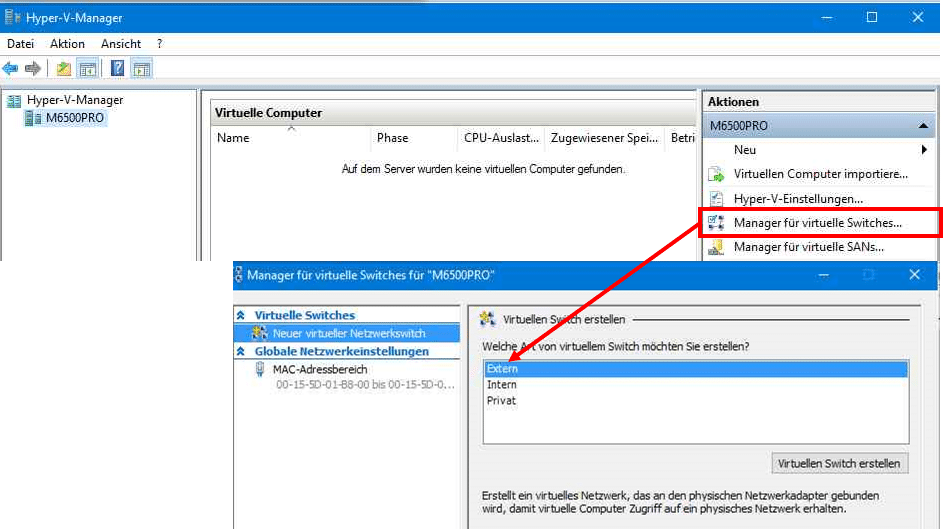This screenshot has width=943, height=529.
Task: Sort by CPU-Auslastung column header
Action: 501,138
